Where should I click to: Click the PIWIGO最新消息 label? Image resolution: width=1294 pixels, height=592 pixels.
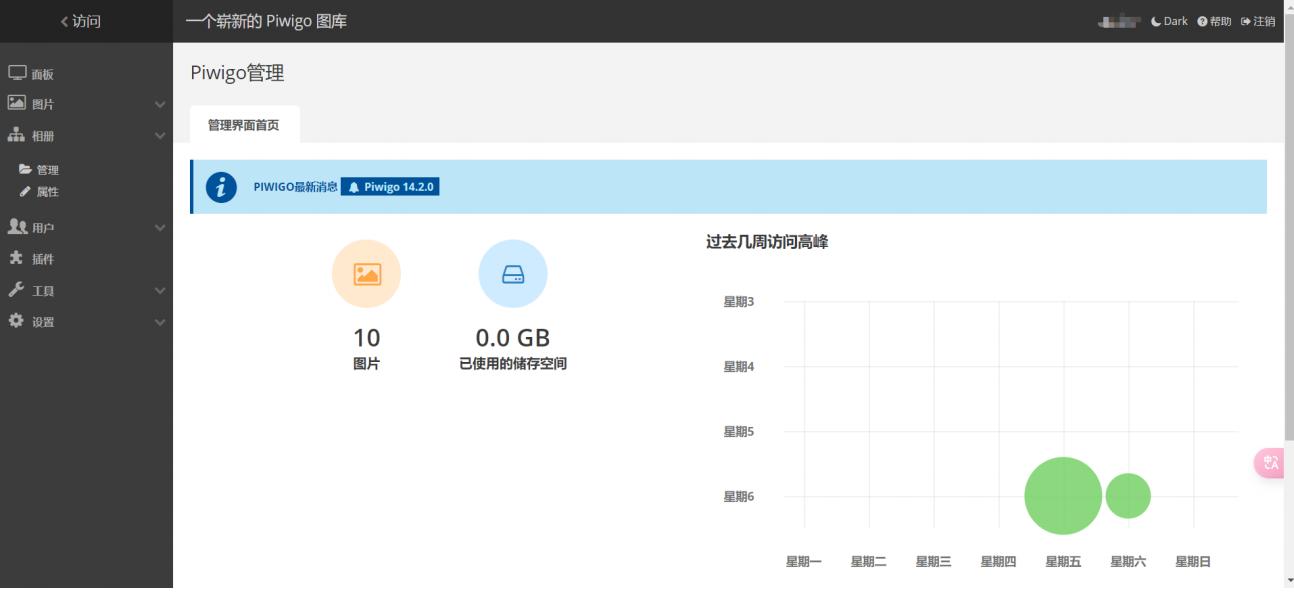[296, 187]
